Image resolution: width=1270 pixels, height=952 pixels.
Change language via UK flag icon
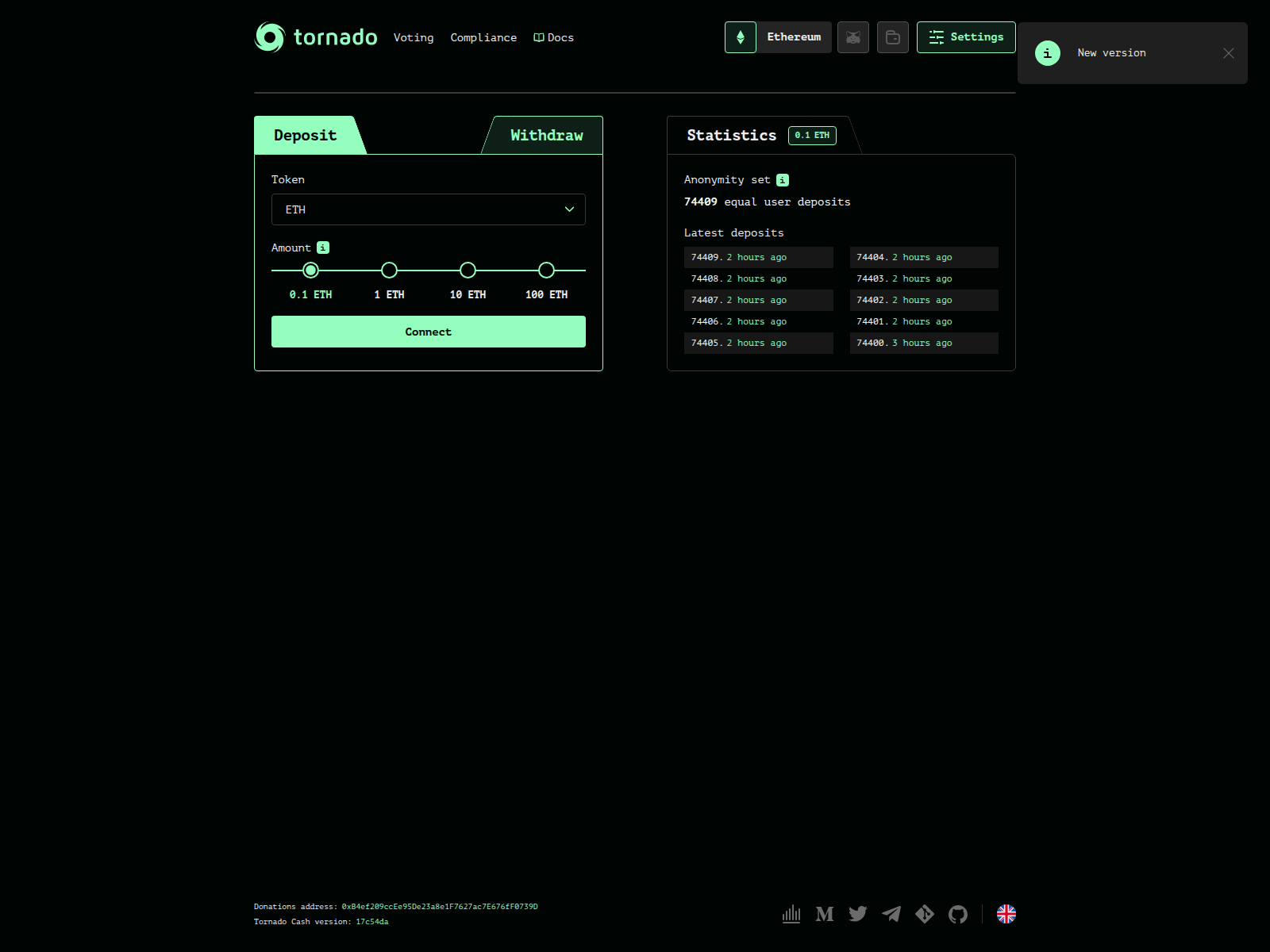point(1006,914)
